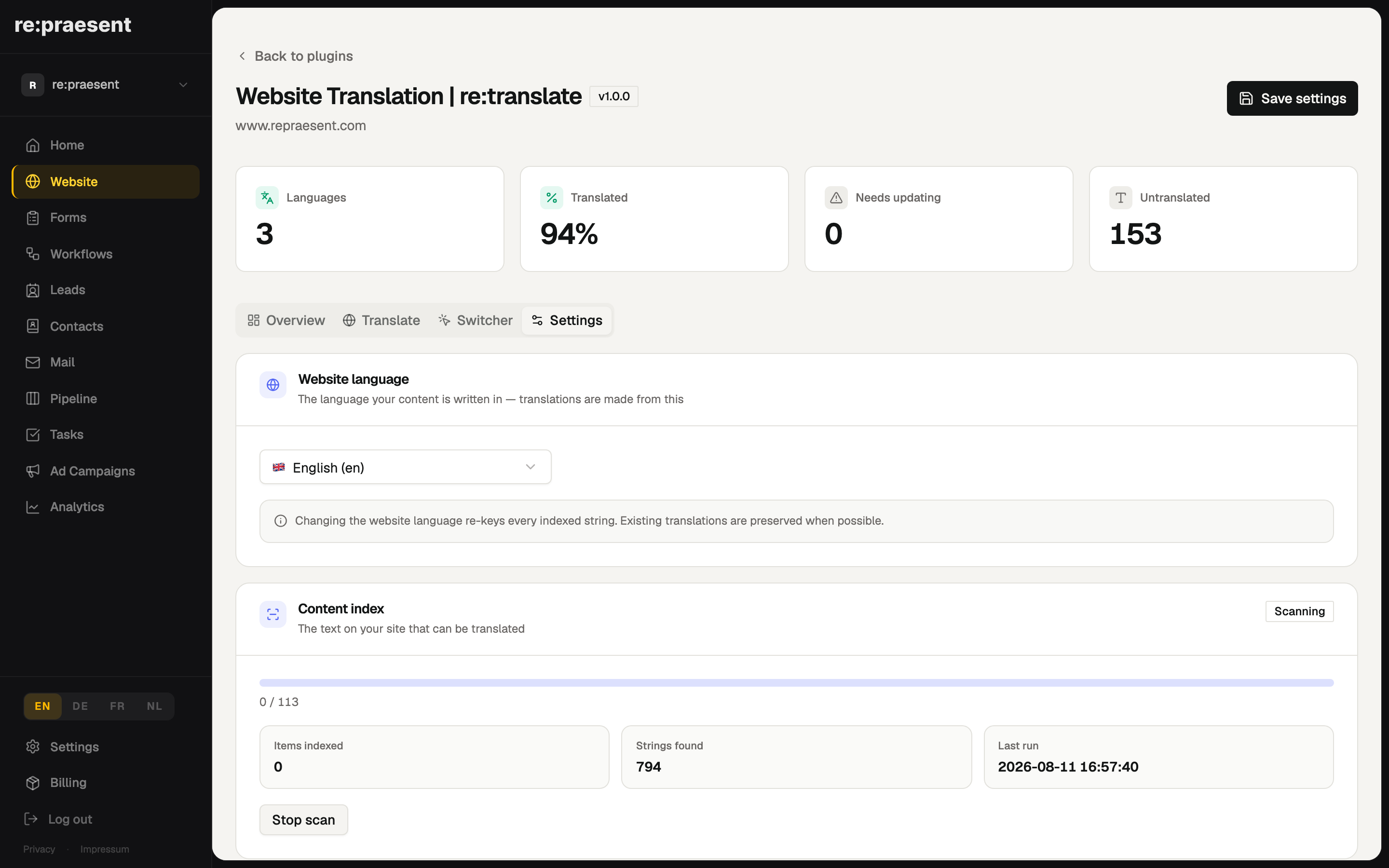Click the Pipeline columns icon
The height and width of the screenshot is (868, 1389).
(33, 398)
